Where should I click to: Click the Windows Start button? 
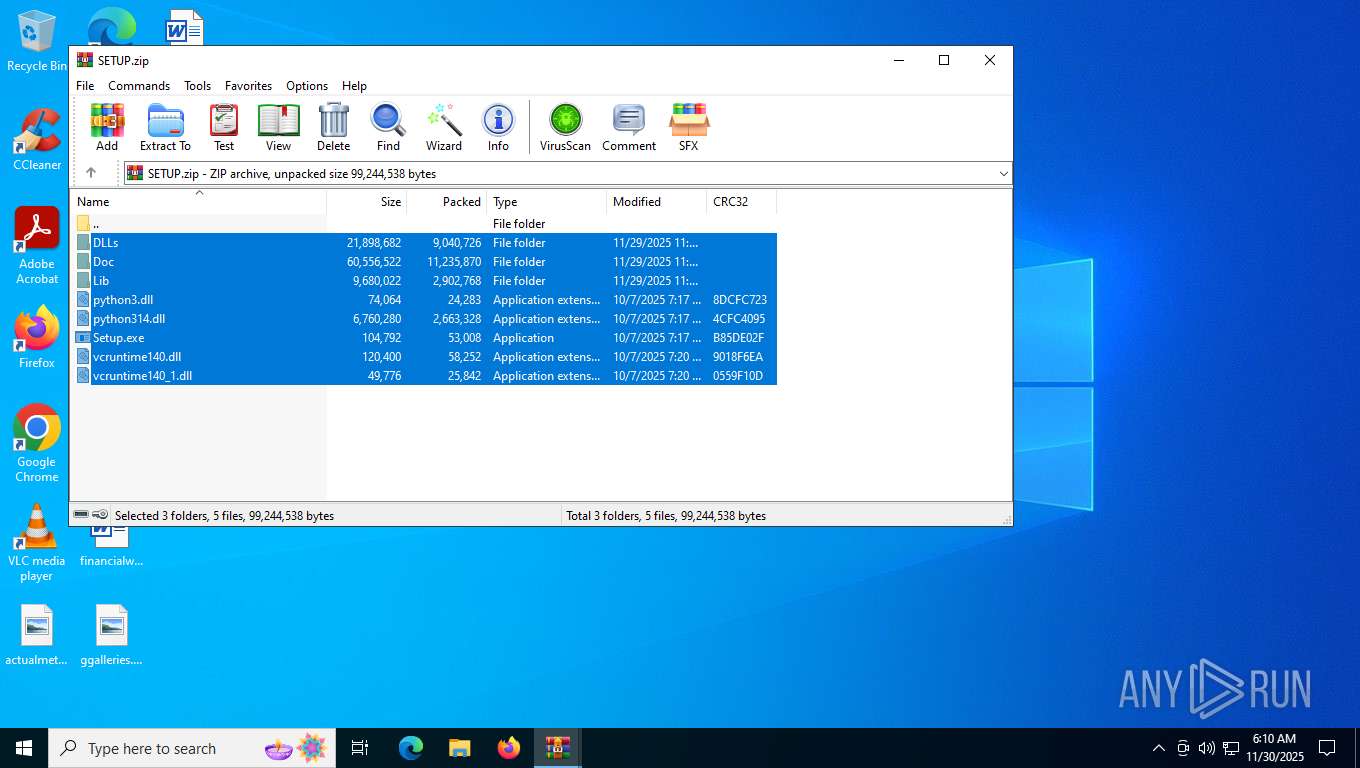[x=24, y=748]
